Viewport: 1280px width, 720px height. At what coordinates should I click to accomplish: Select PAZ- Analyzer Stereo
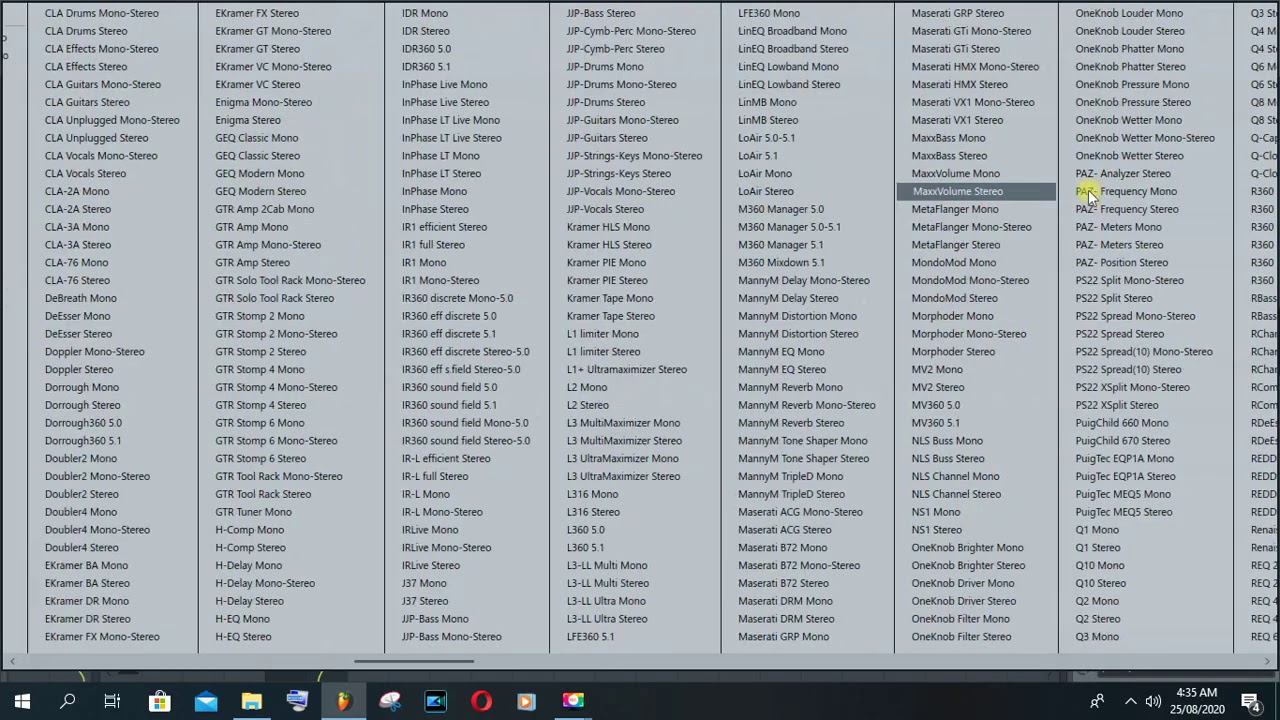point(1123,173)
